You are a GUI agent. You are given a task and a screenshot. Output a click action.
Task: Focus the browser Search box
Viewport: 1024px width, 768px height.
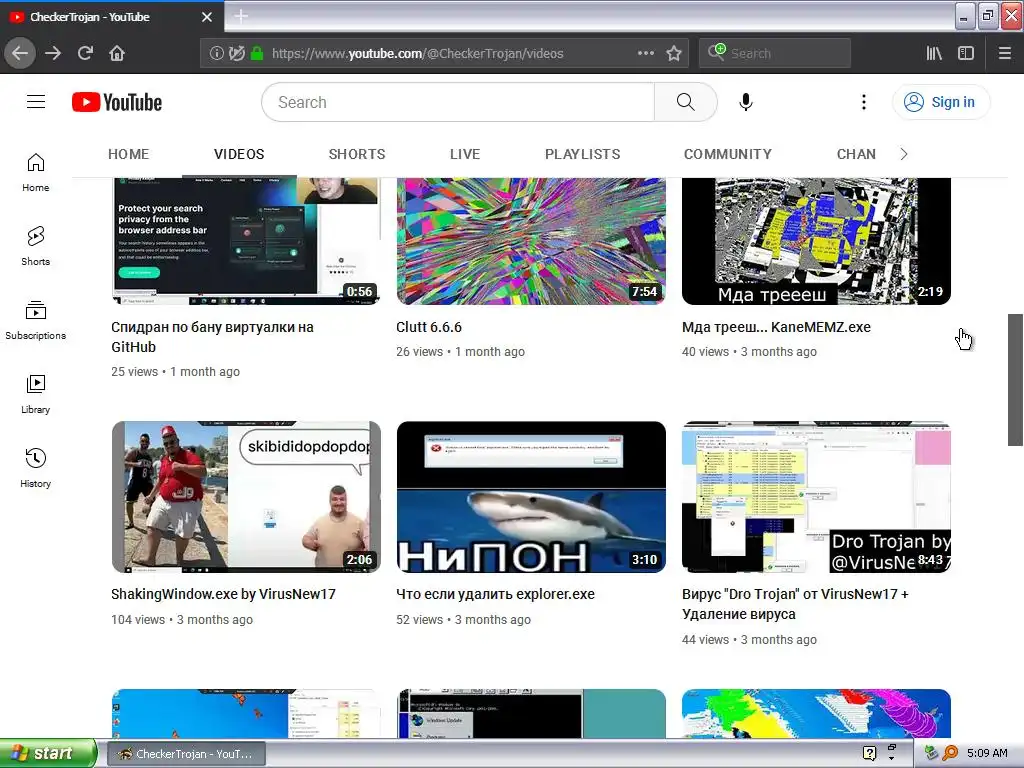point(775,54)
